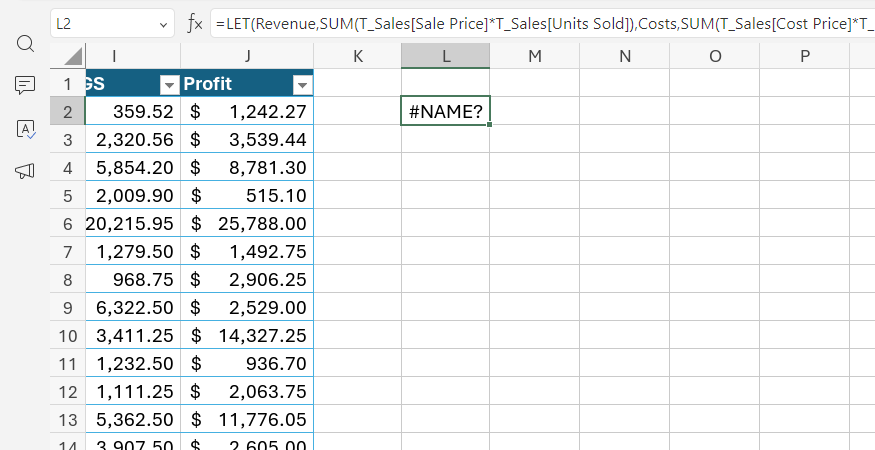Viewport: 875px width, 450px height.
Task: Select column K header
Action: click(357, 56)
